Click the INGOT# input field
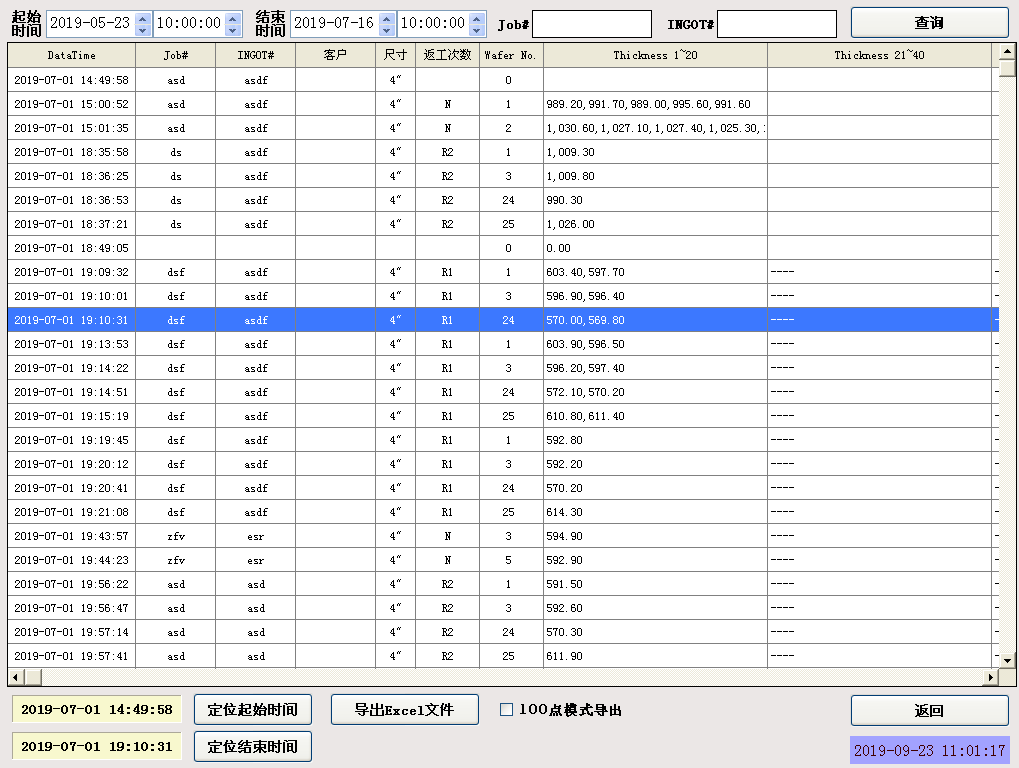The image size is (1019, 768). click(776, 24)
